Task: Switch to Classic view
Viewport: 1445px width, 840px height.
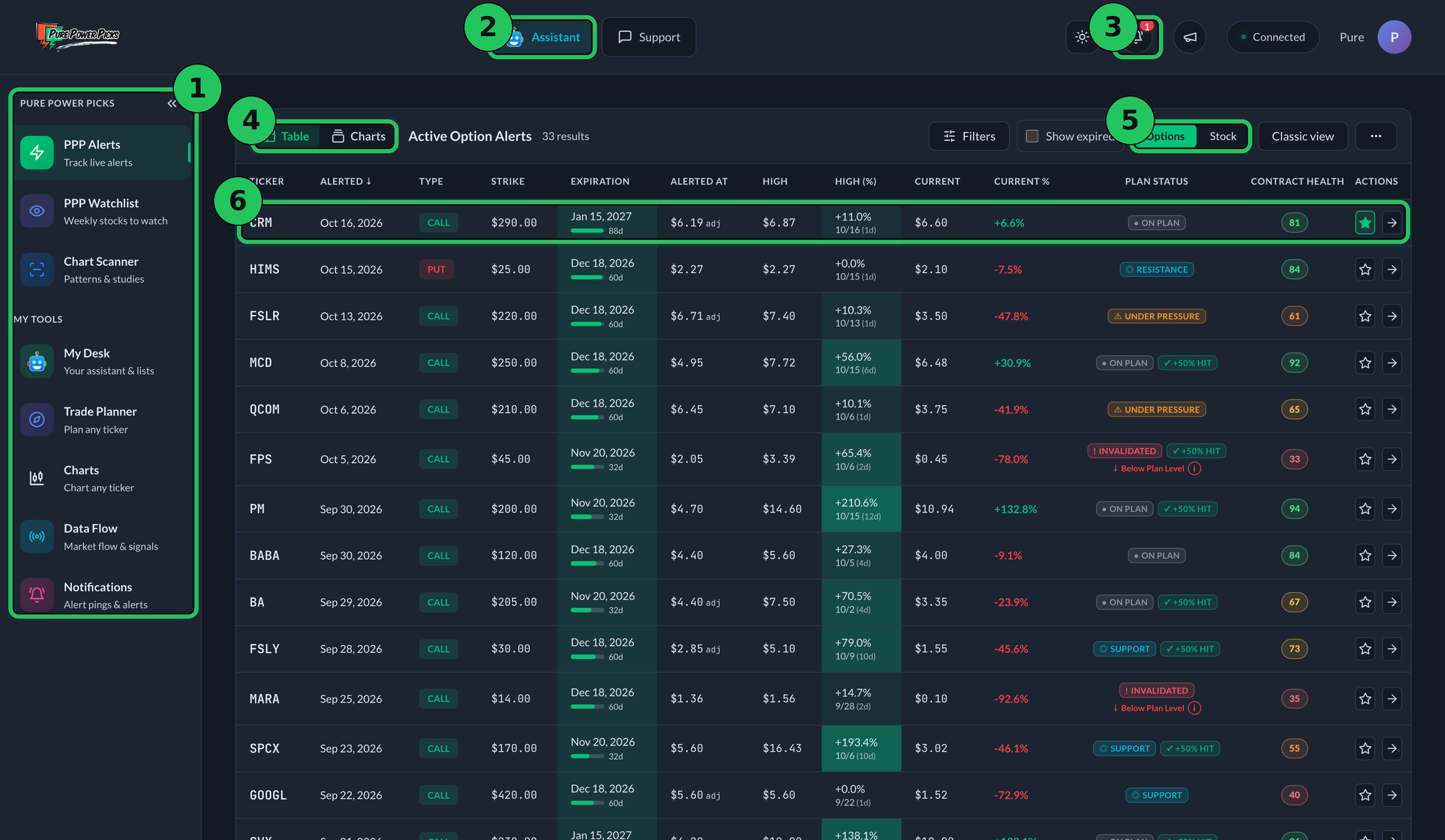Action: pos(1303,137)
